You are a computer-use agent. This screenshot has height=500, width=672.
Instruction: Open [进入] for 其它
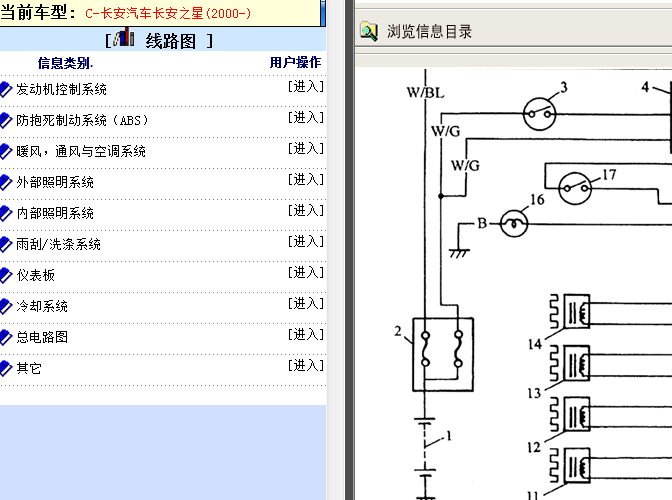(306, 365)
